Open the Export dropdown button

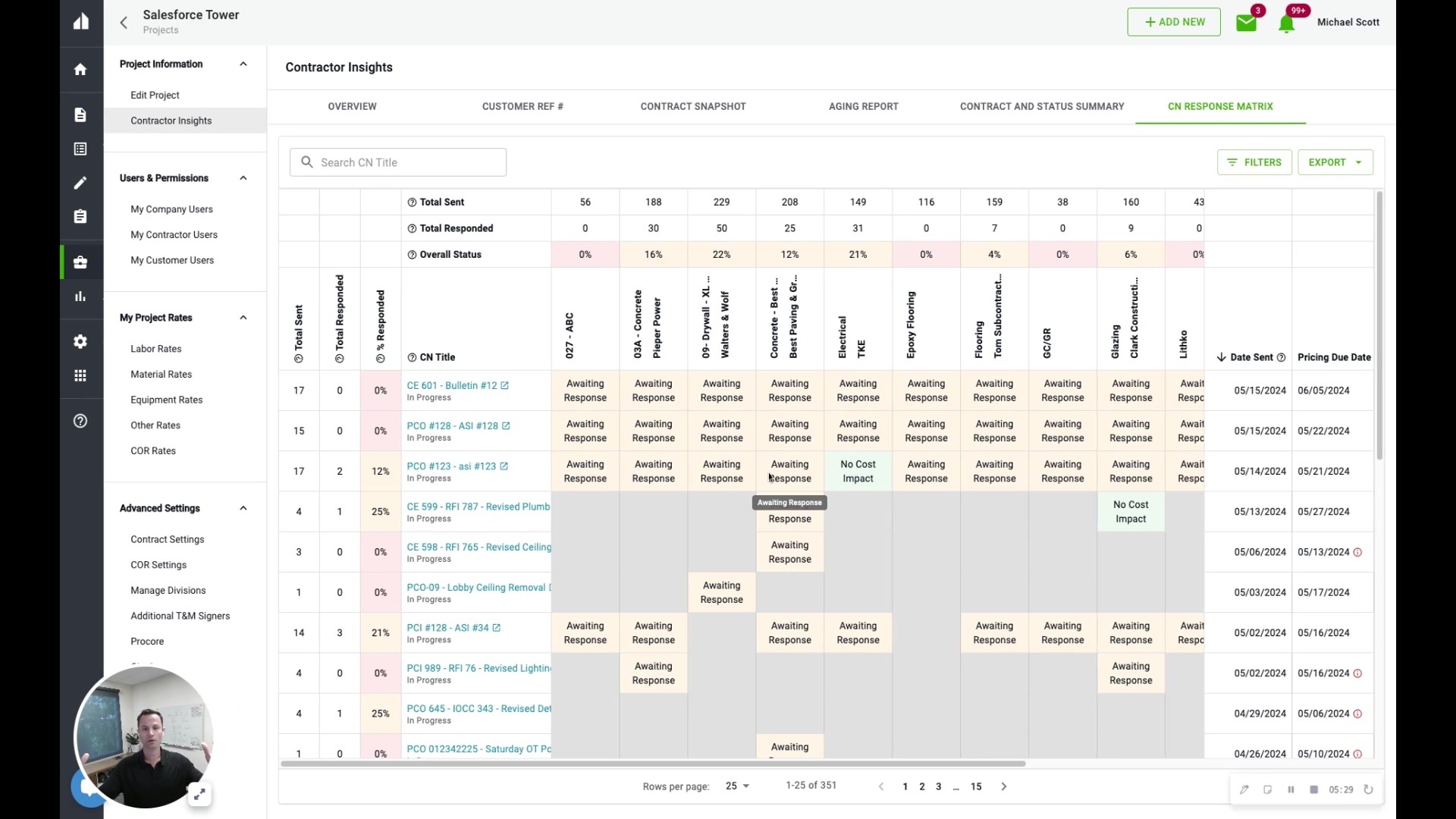[1335, 162]
